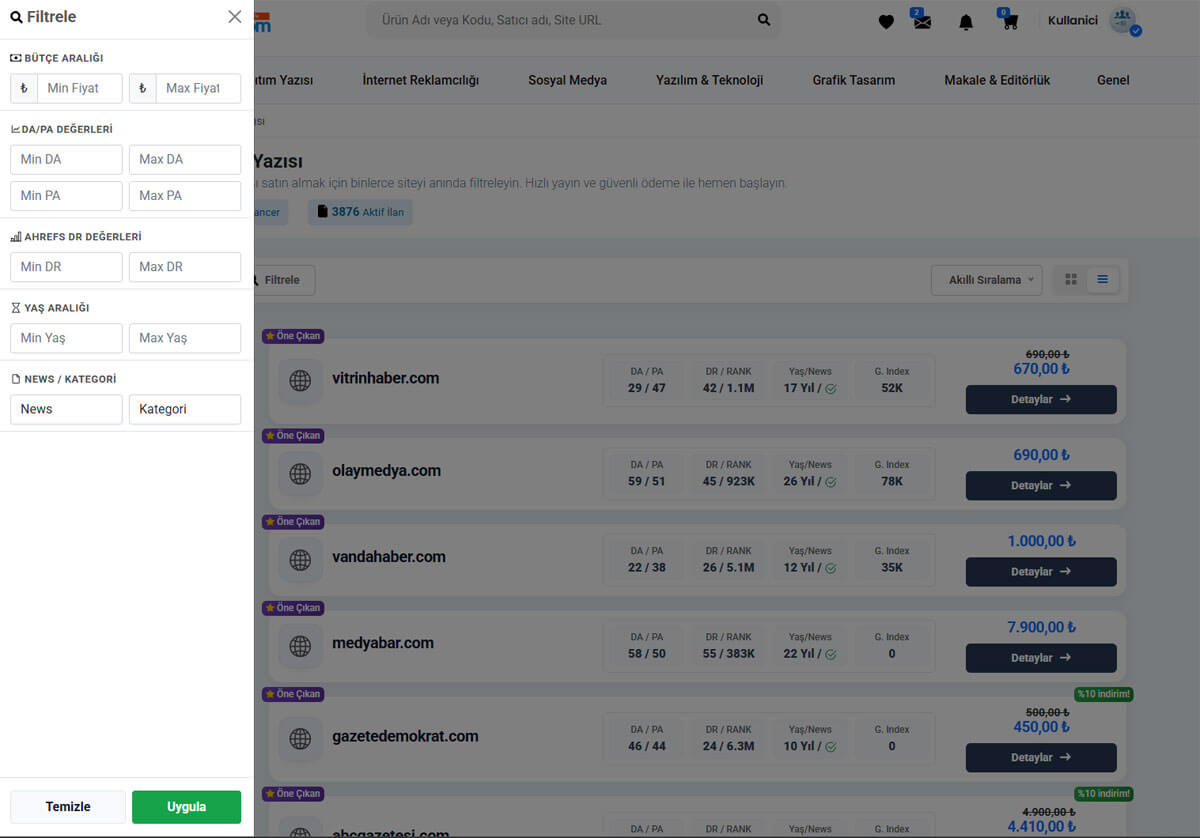Switch to grid view layout

(x=1071, y=280)
